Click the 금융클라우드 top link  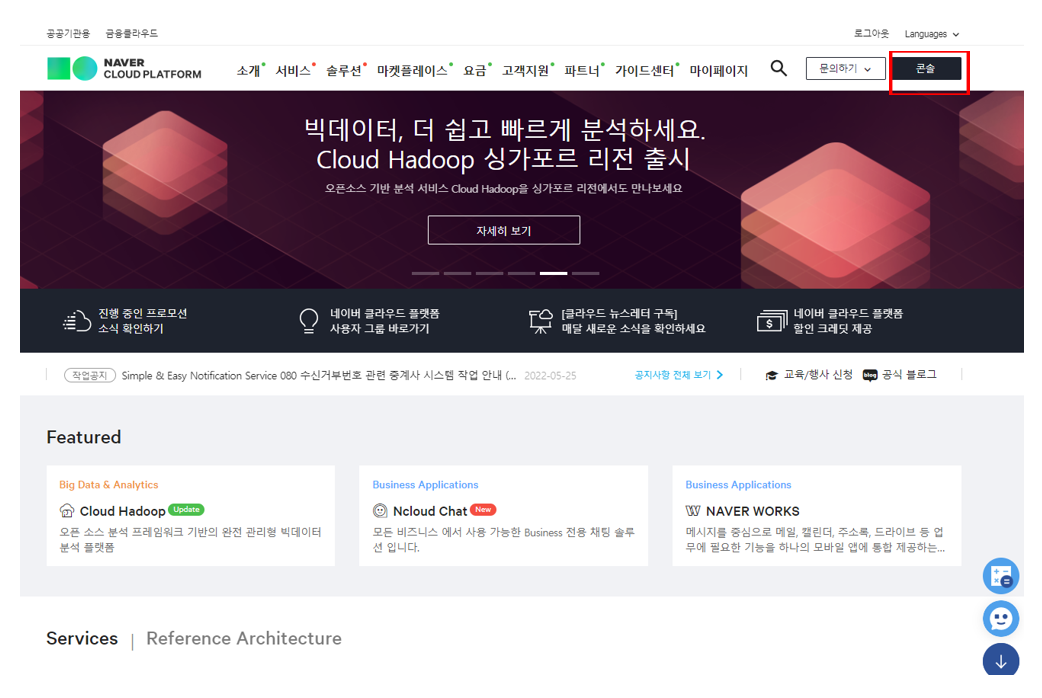click(x=132, y=33)
